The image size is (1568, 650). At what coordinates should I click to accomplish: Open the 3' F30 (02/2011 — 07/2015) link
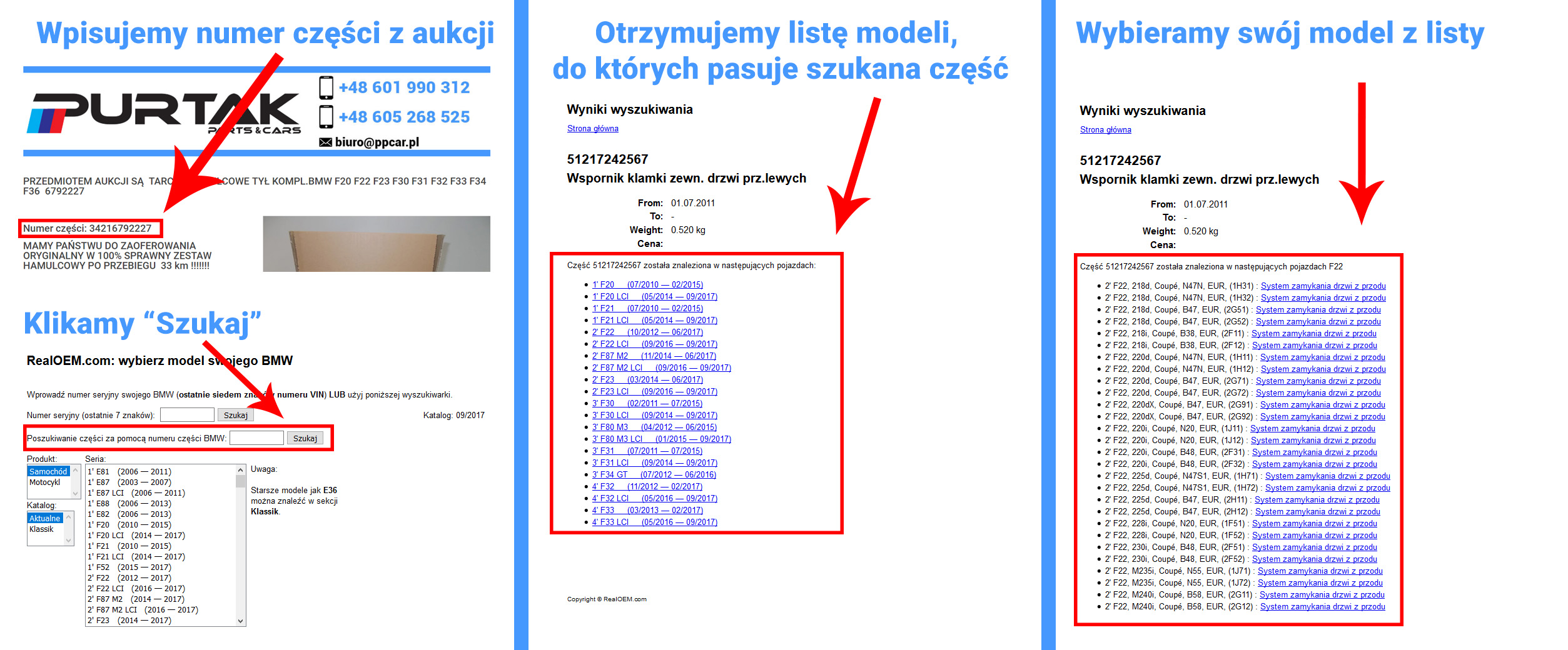point(648,403)
